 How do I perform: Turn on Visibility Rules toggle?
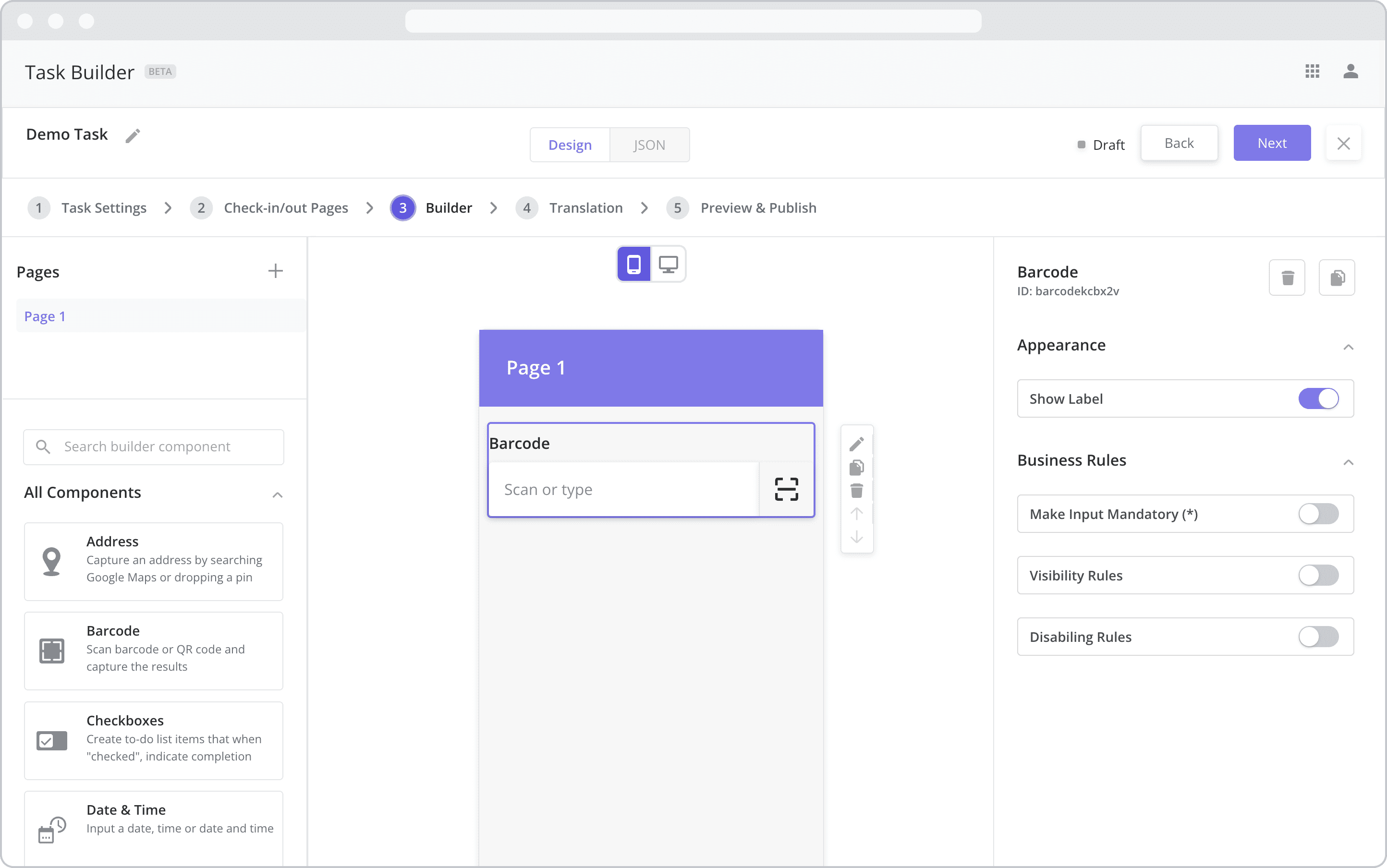pyautogui.click(x=1319, y=575)
